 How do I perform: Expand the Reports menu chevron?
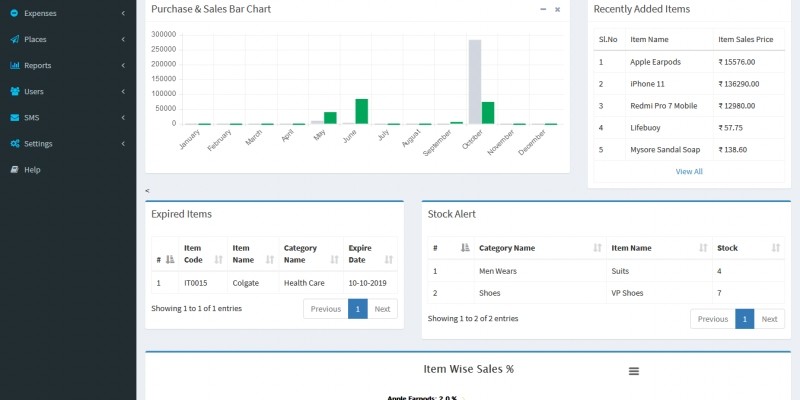pos(123,65)
